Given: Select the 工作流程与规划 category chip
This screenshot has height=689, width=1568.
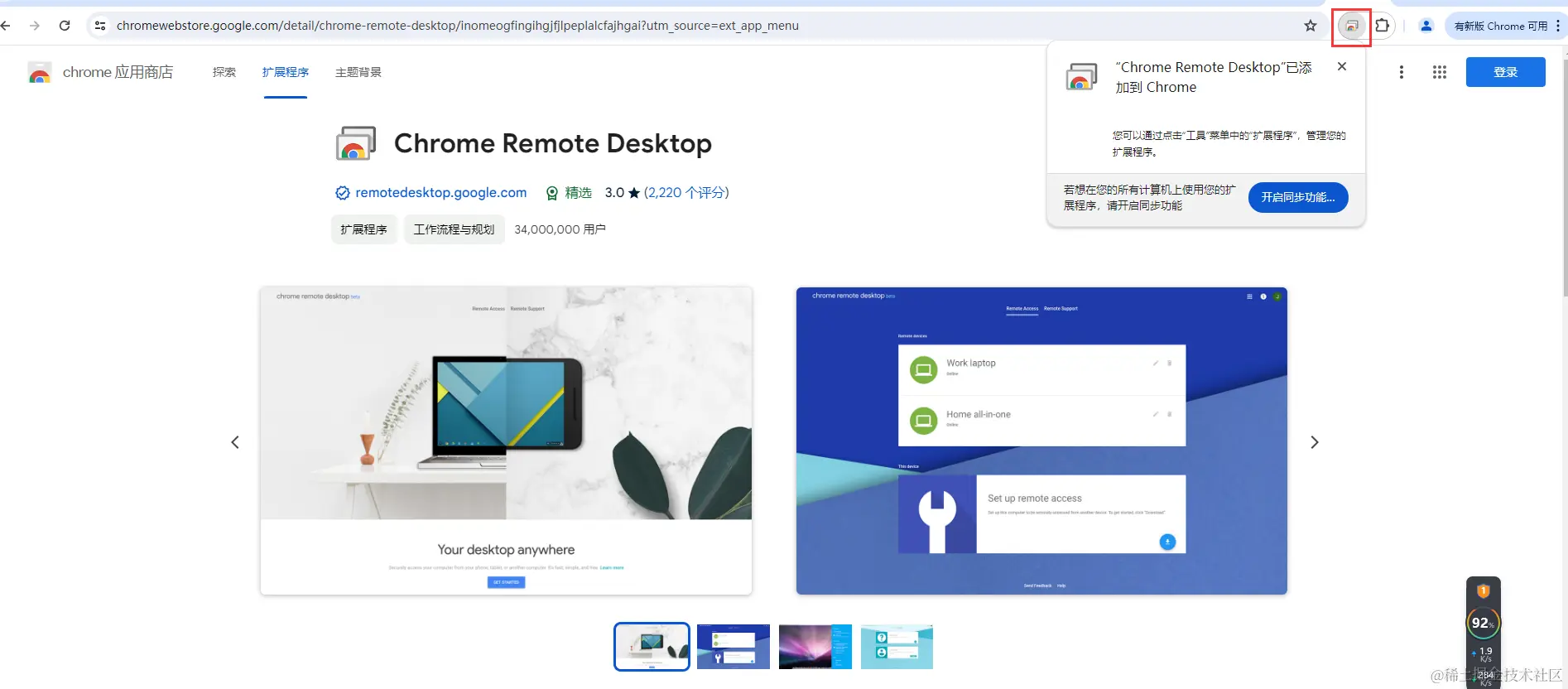Looking at the screenshot, I should [455, 229].
